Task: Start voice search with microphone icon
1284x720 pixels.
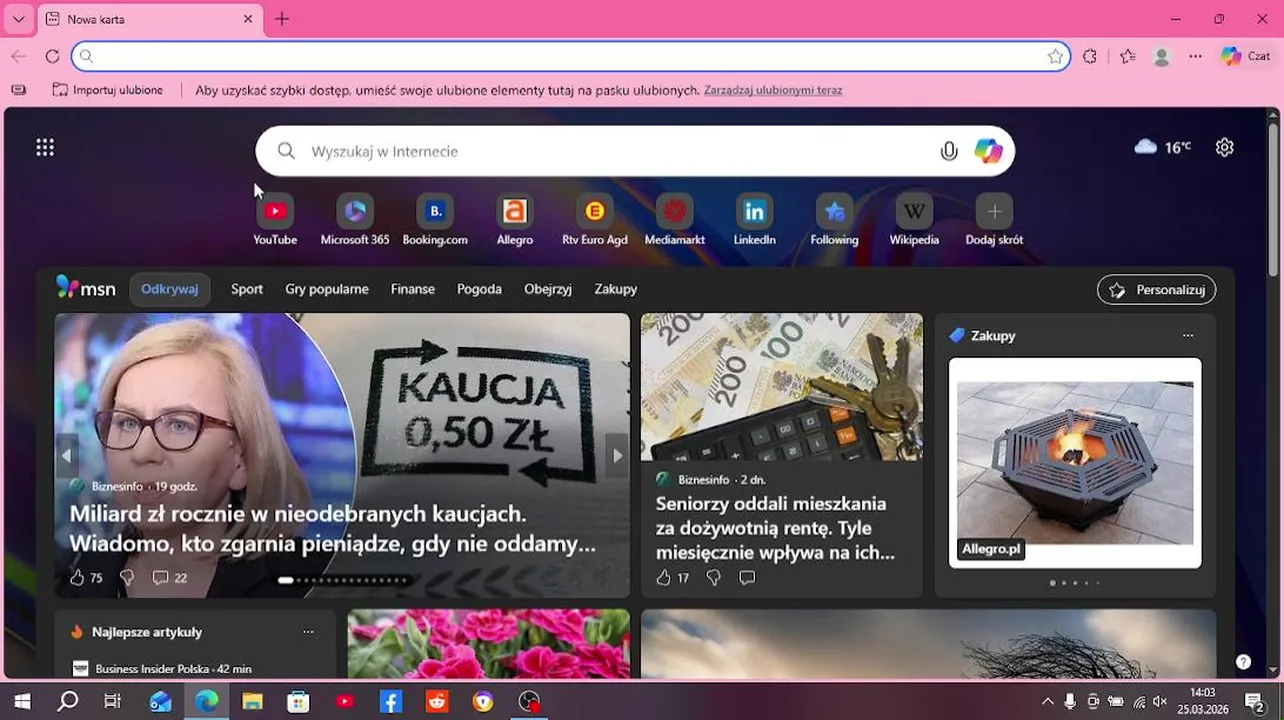Action: point(949,151)
